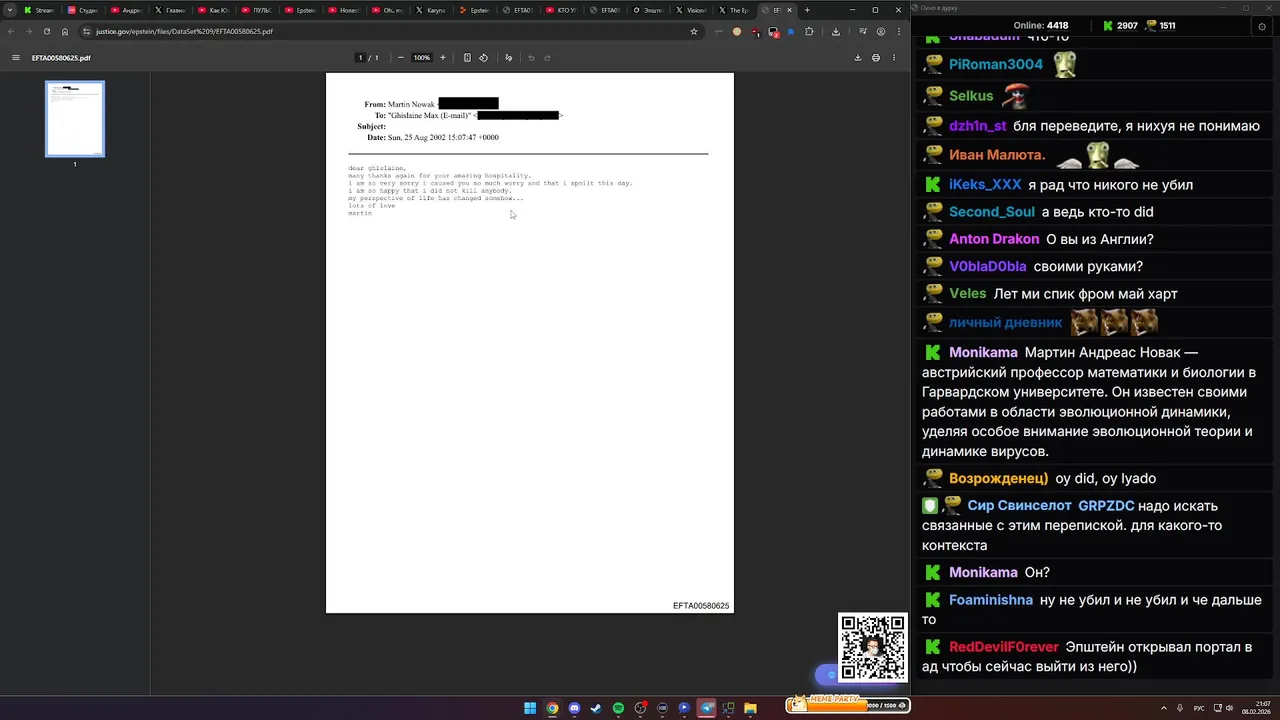Click the Meme Party progress bar

tap(848, 704)
